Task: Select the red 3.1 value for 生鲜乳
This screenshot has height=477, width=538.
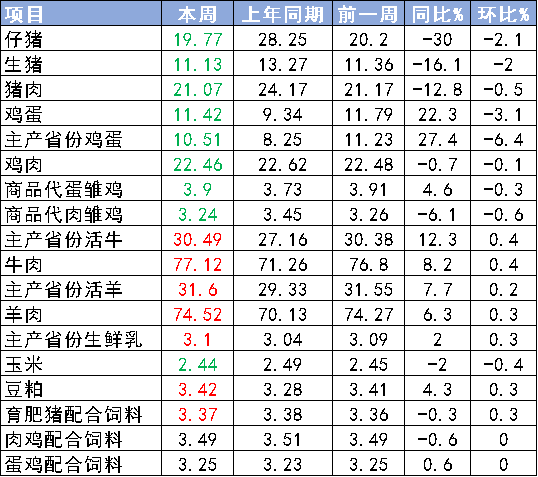Action: (197, 340)
